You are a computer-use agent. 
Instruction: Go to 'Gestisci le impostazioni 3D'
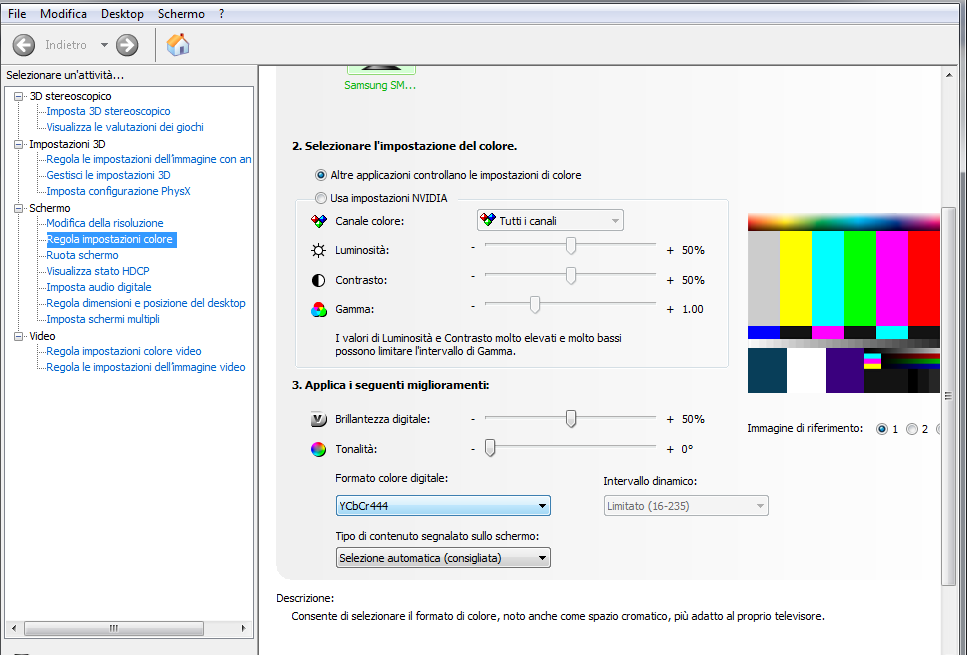pyautogui.click(x=108, y=175)
